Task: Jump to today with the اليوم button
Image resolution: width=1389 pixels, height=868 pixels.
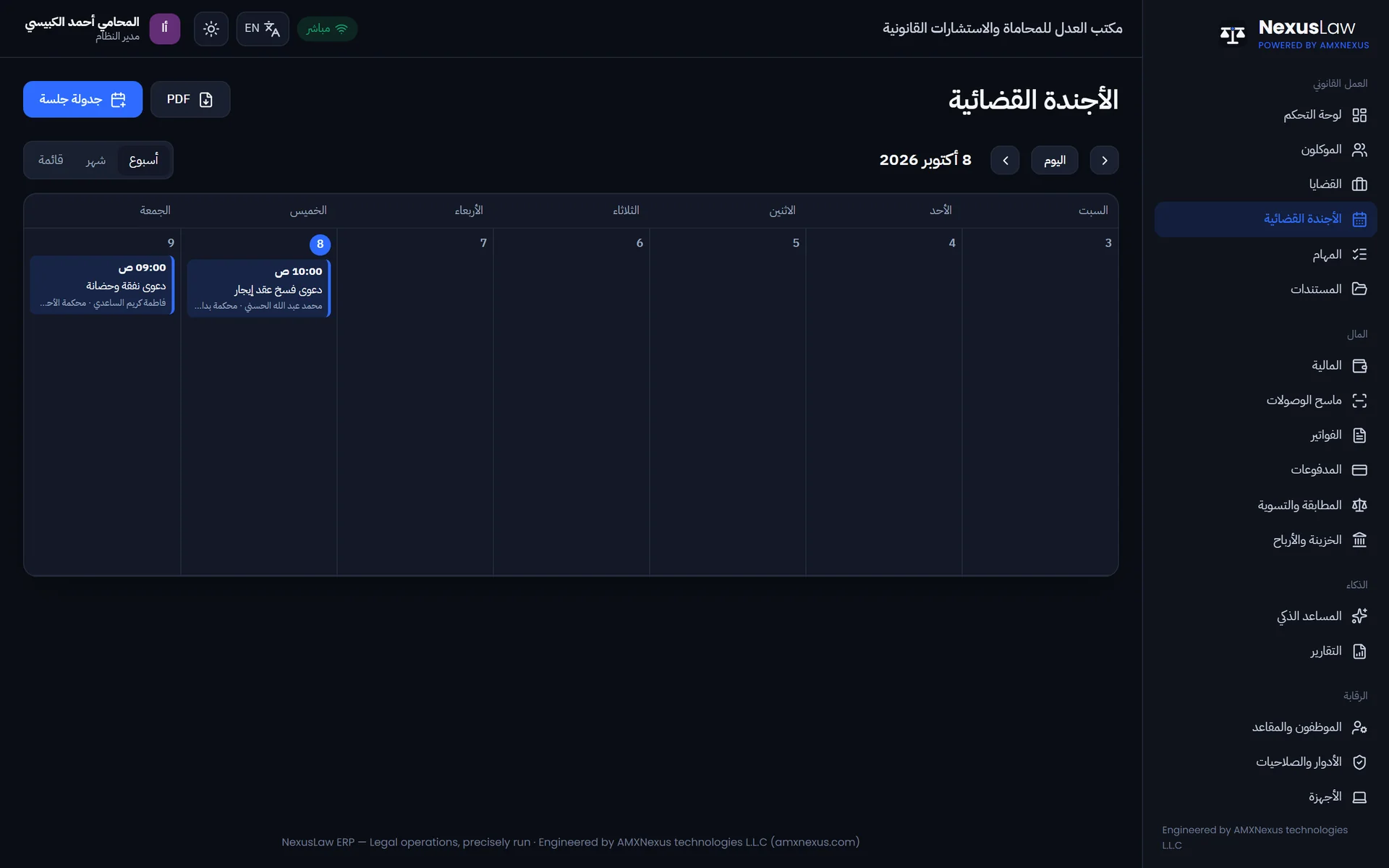Action: click(x=1054, y=160)
